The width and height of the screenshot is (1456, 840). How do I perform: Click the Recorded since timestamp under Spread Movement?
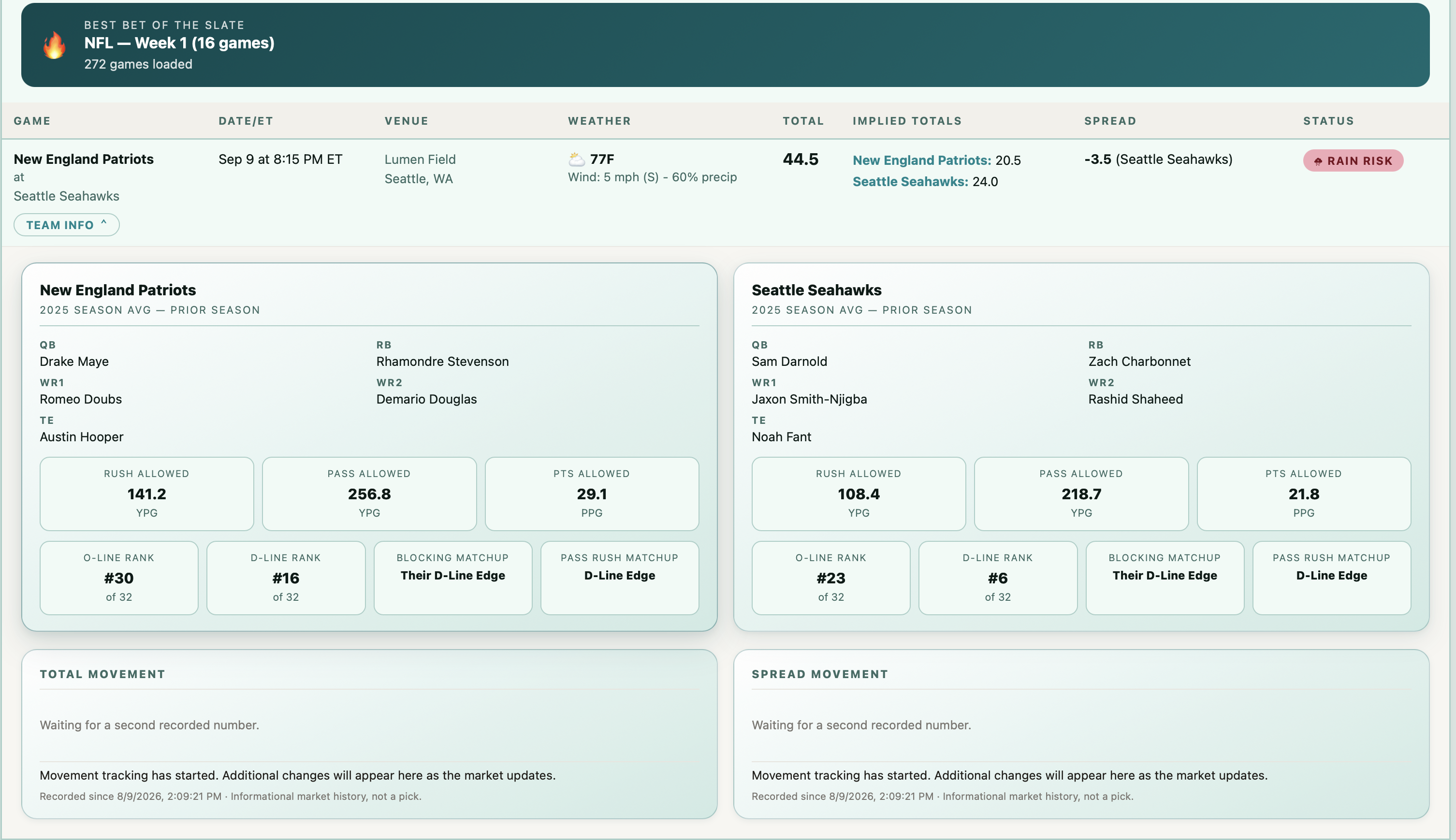tap(842, 797)
